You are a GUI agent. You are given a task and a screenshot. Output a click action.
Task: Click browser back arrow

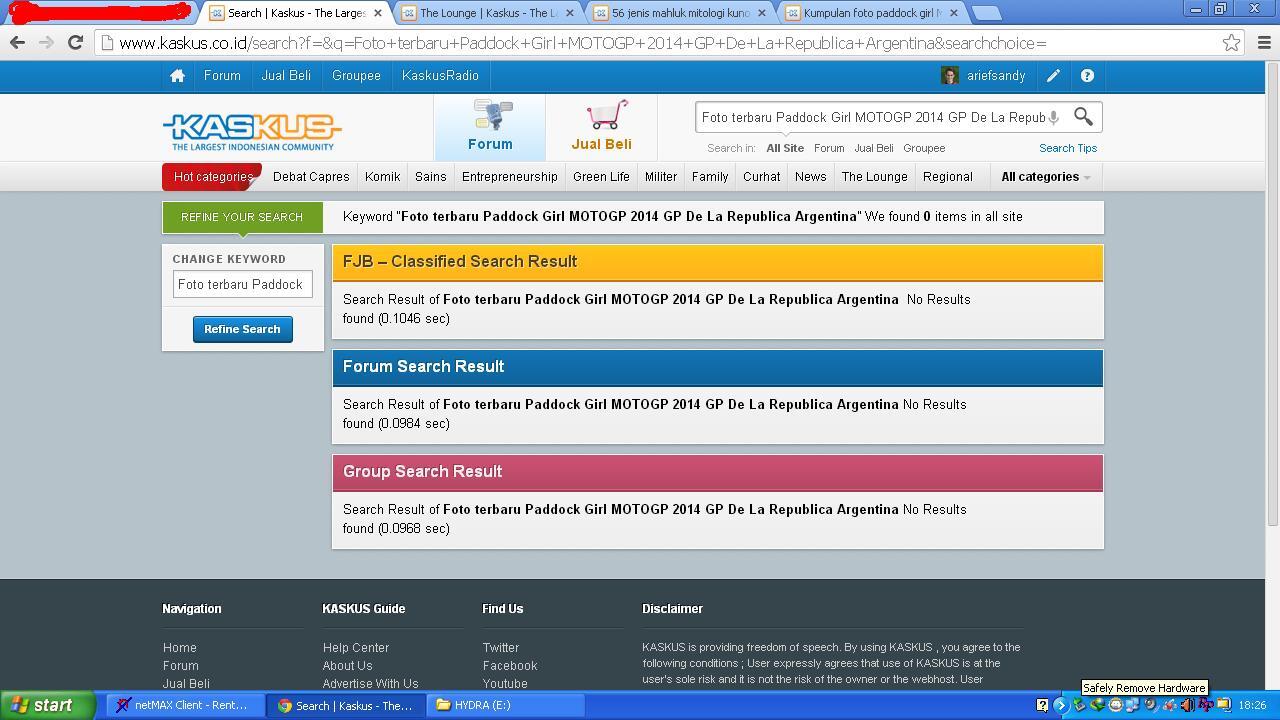click(x=17, y=43)
